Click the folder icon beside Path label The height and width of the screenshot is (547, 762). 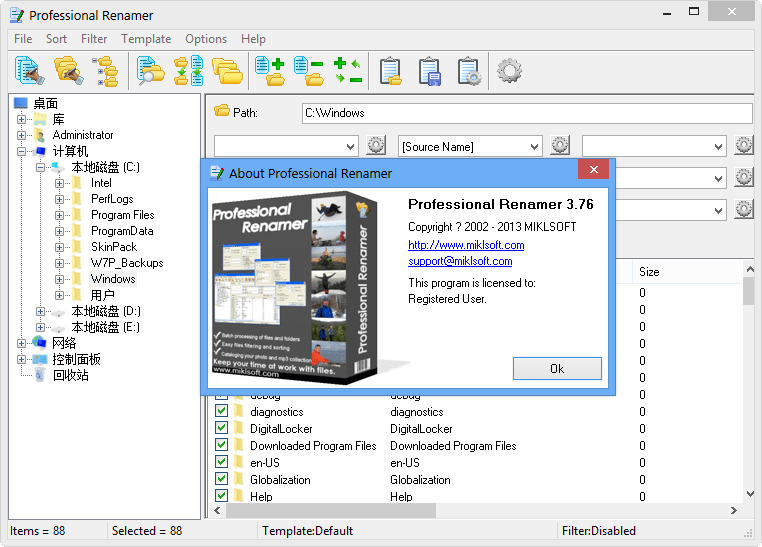[222, 111]
